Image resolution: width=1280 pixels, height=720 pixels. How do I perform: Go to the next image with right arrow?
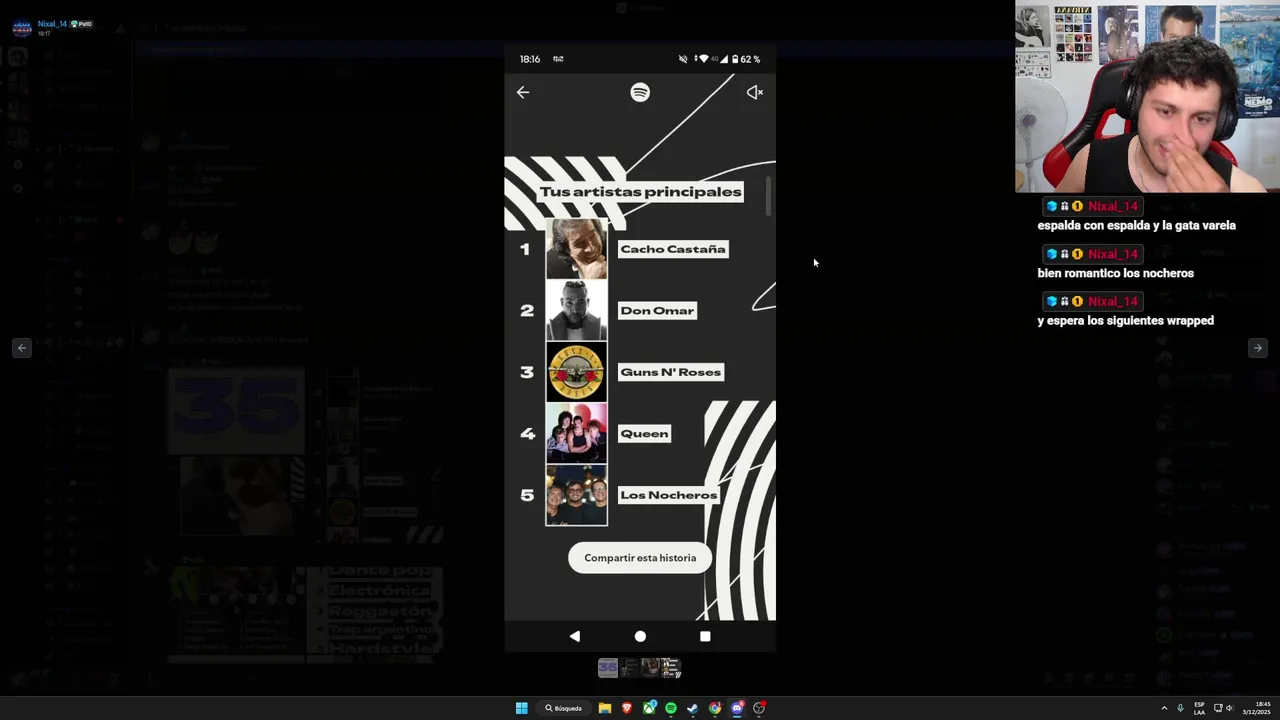coord(1257,348)
